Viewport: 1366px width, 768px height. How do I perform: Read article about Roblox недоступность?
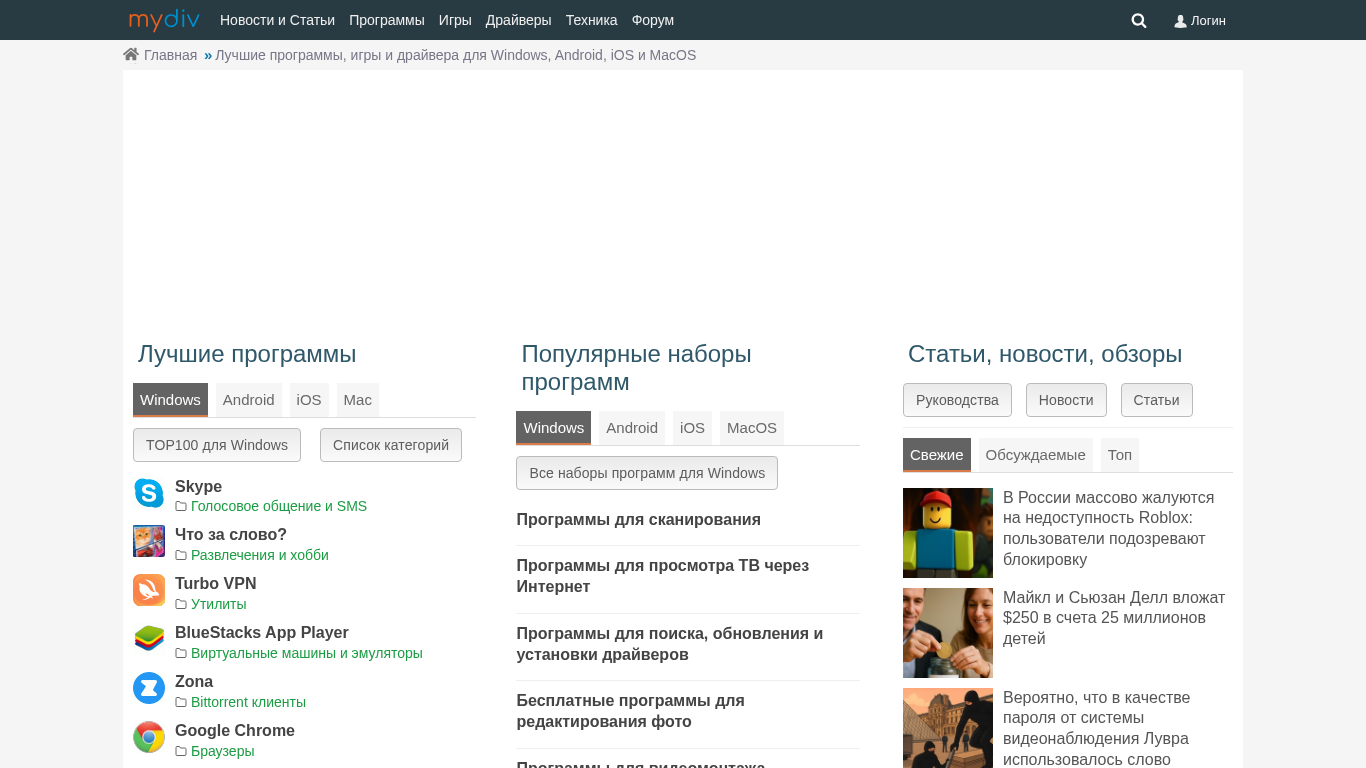pos(1110,528)
